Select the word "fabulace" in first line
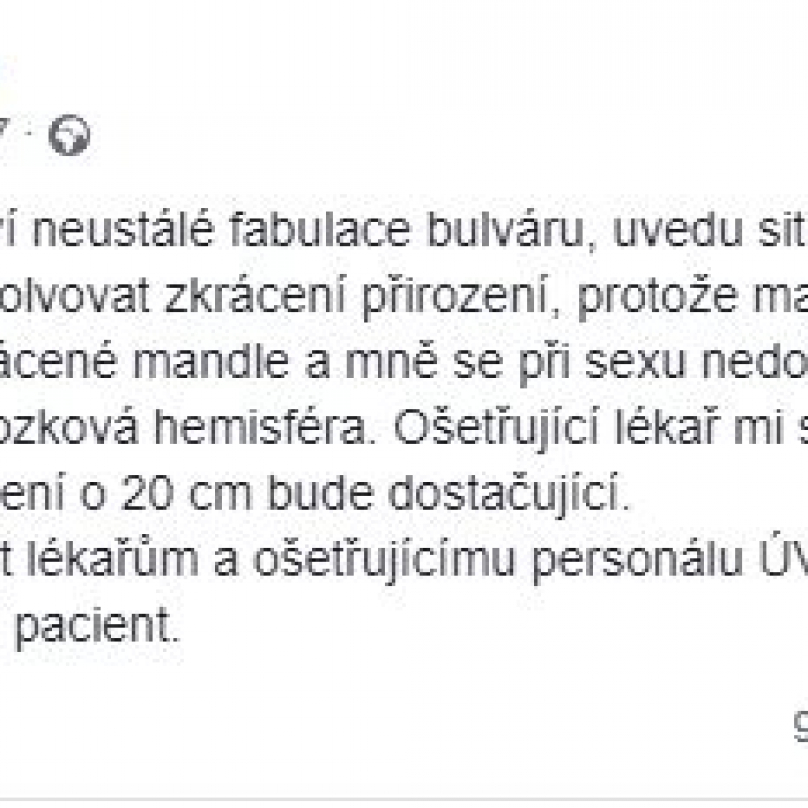The width and height of the screenshot is (808, 808). (320, 231)
